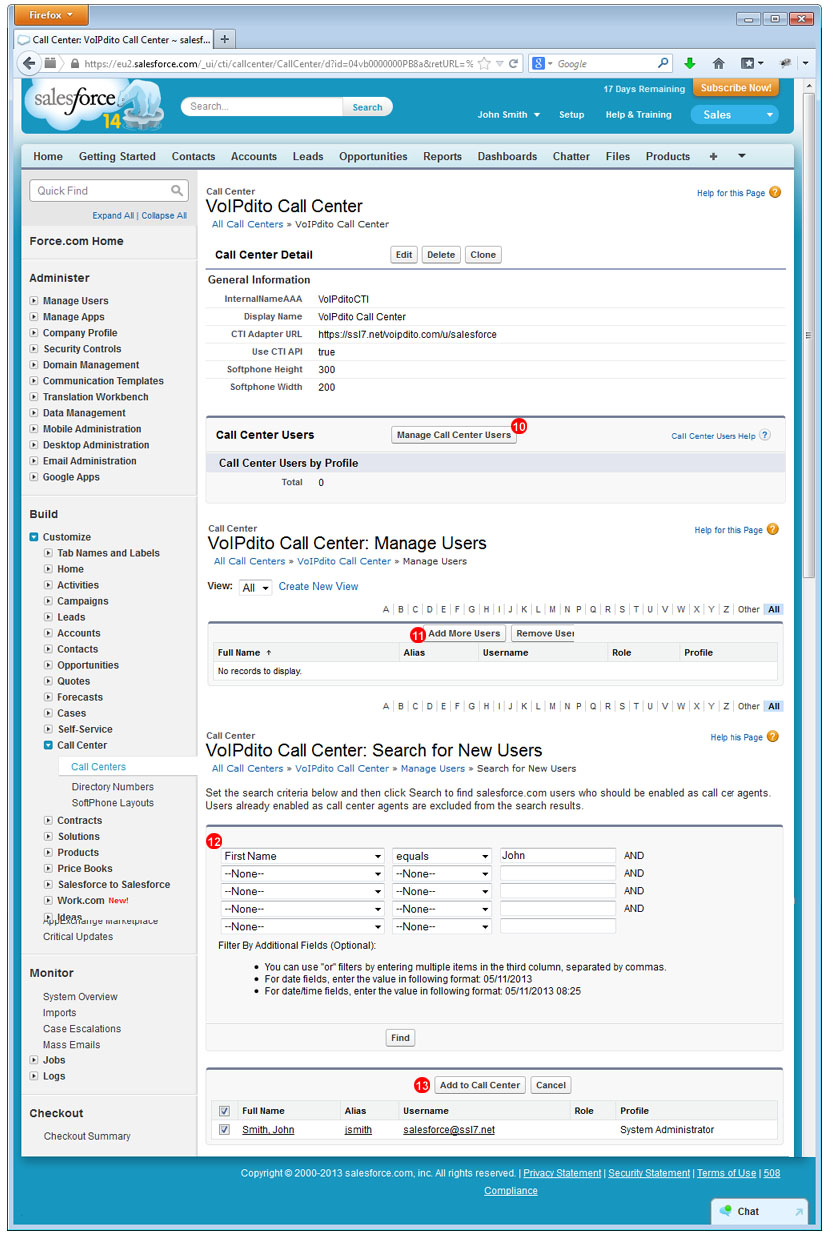Open the Sales app picker dropdown
The image size is (827, 1238).
(734, 114)
